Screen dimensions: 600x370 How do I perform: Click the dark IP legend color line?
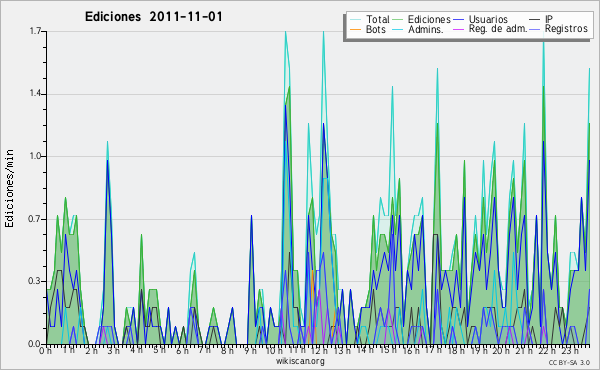535,20
